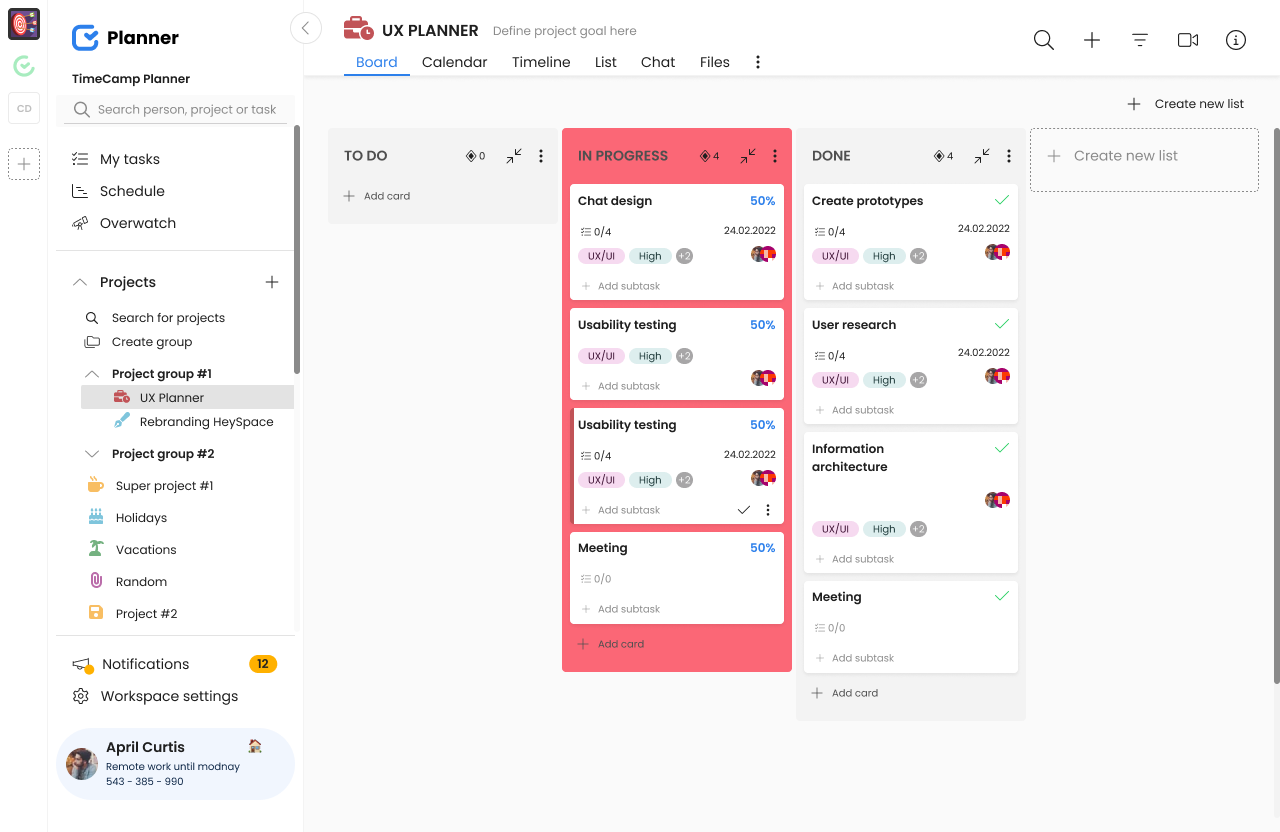The height and width of the screenshot is (832, 1280).
Task: Click the dashed Create new list placeholder
Action: click(x=1144, y=160)
